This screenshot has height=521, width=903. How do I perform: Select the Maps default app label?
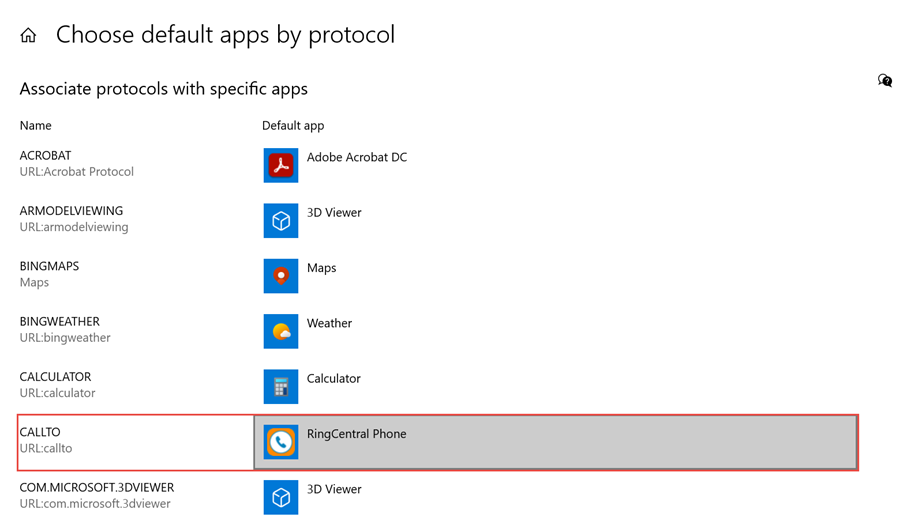coord(321,268)
